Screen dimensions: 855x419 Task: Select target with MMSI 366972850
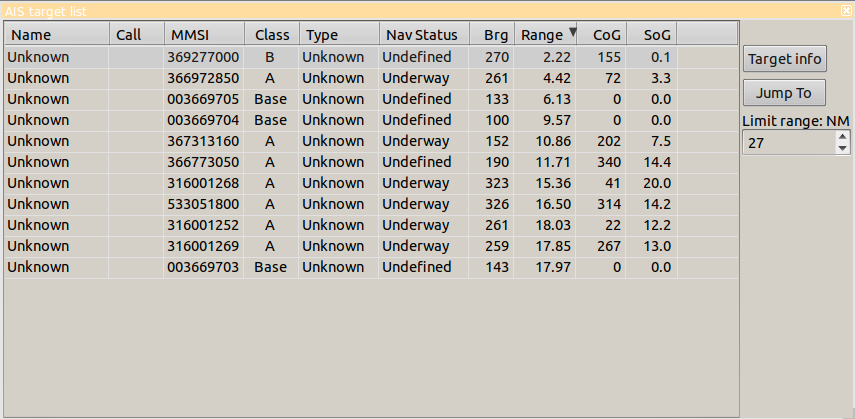tap(203, 78)
